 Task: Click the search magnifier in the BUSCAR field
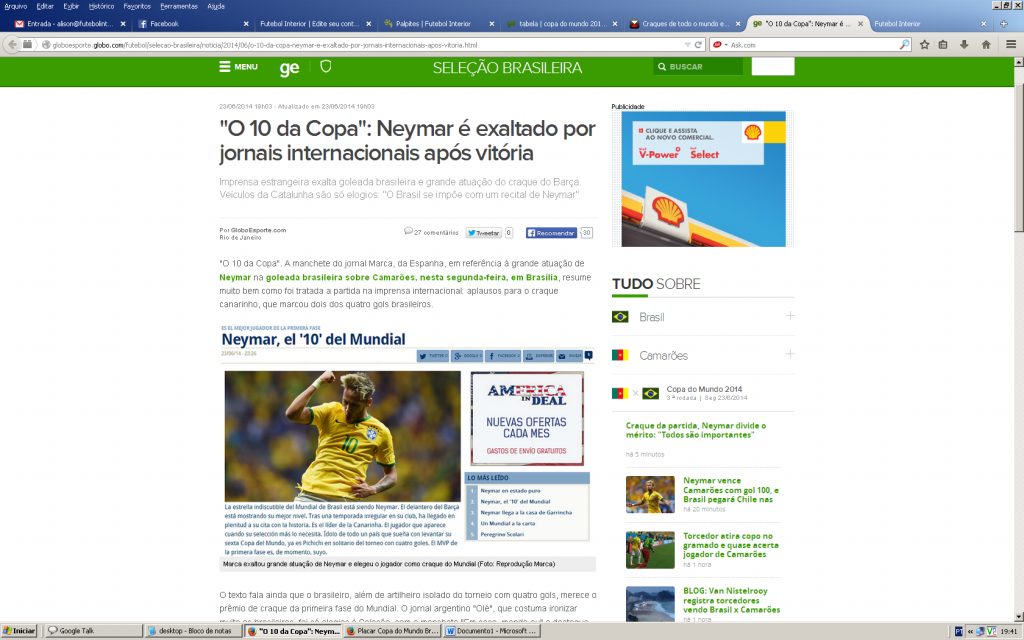[662, 66]
